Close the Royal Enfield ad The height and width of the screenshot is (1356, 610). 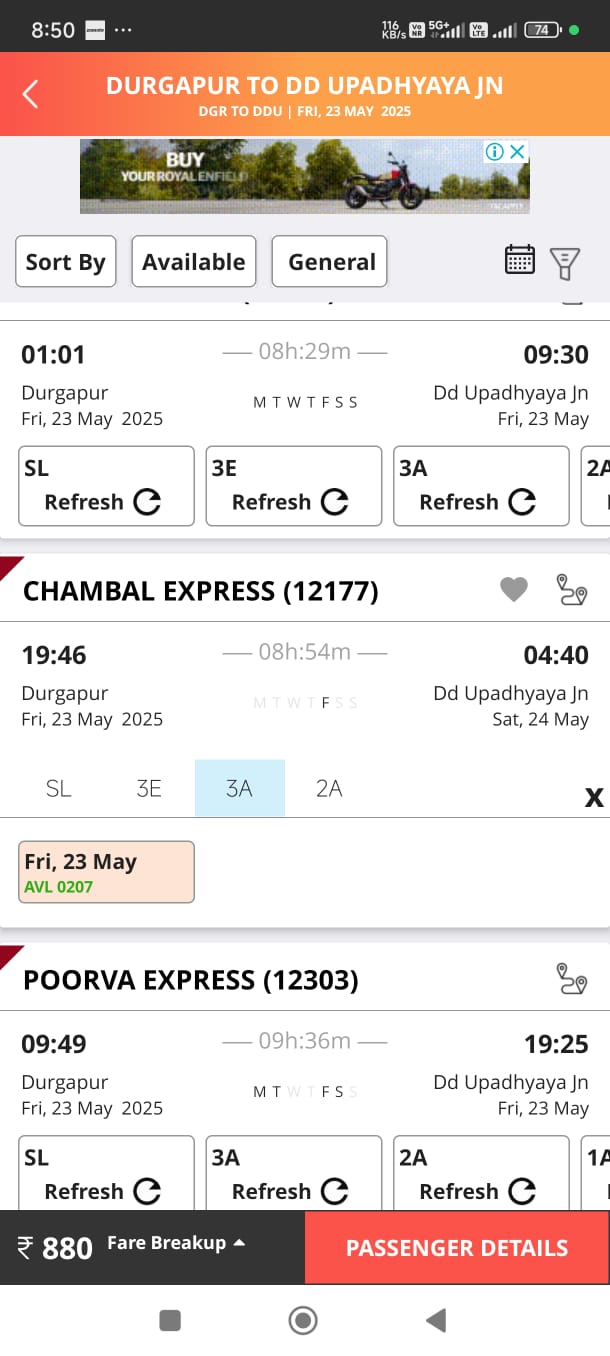[517, 152]
